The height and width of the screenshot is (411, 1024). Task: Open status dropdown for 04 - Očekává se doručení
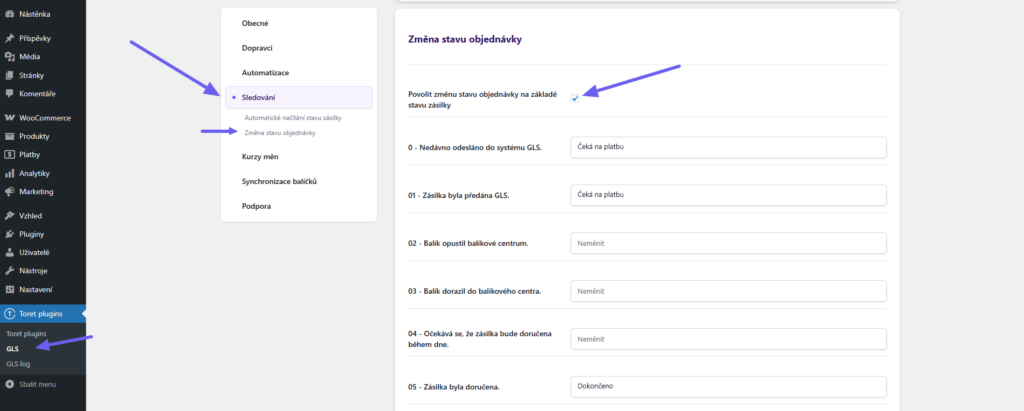coord(728,339)
